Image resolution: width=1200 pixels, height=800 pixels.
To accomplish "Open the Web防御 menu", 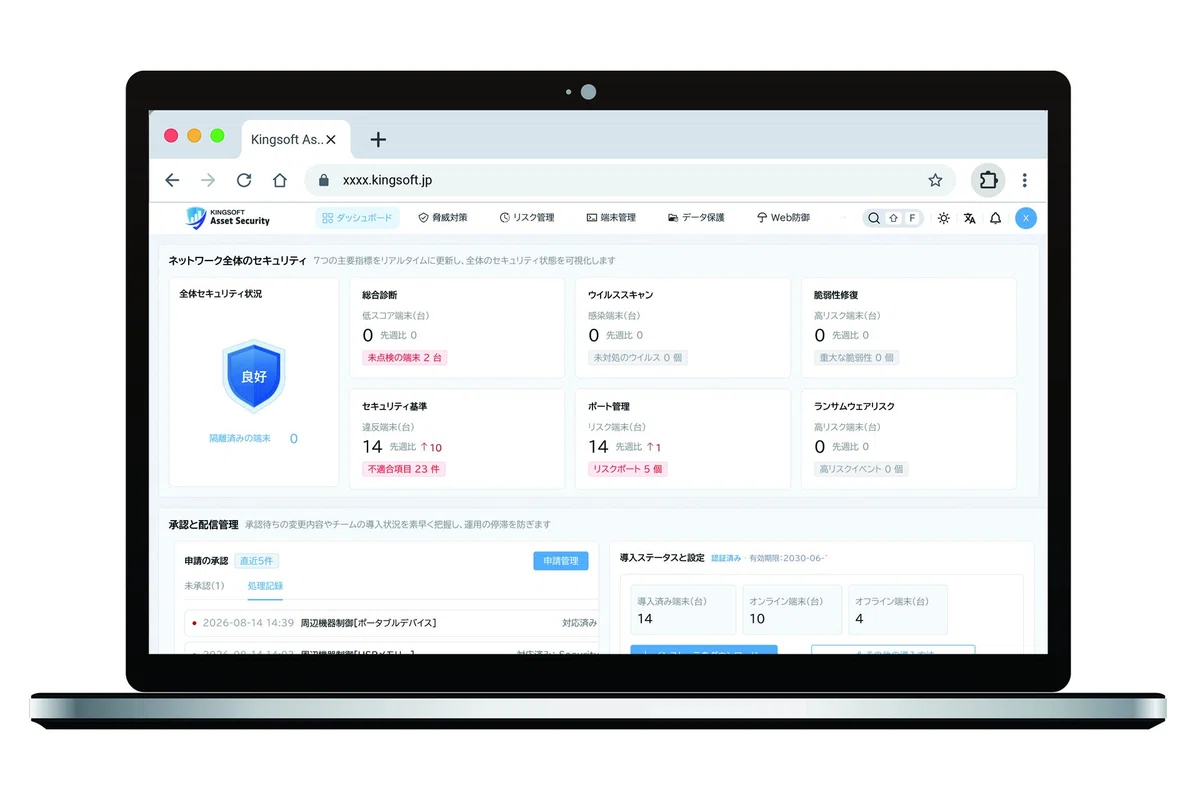I will click(783, 218).
